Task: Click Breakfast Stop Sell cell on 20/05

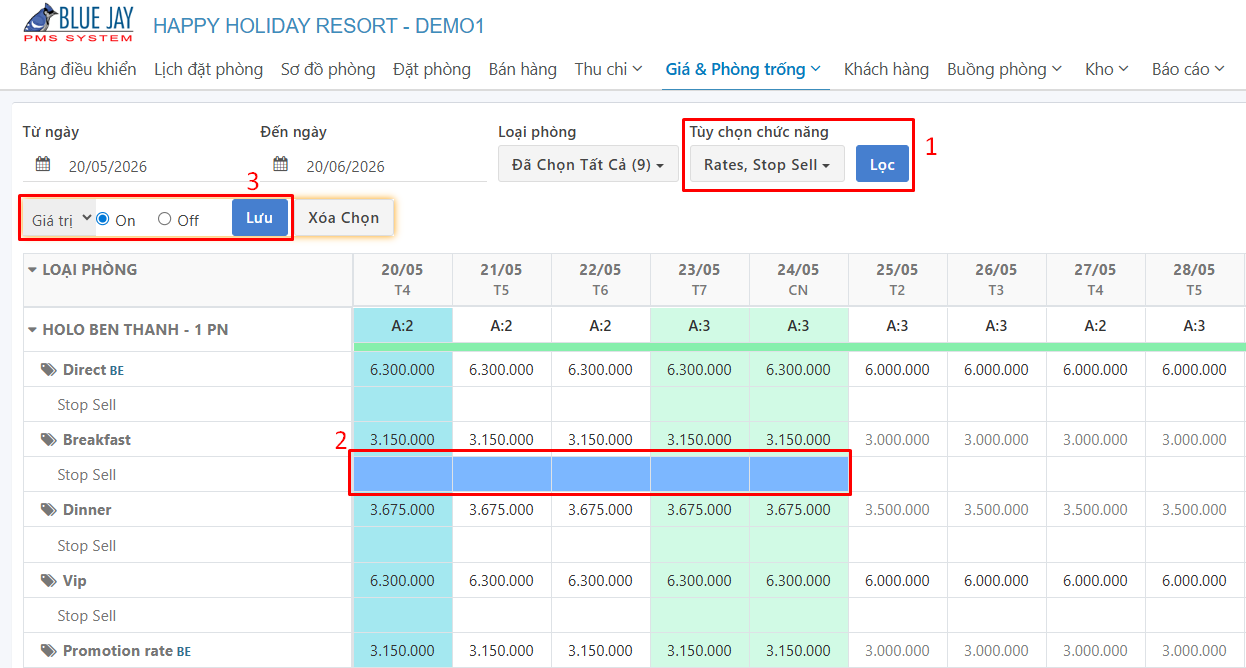Action: point(403,475)
